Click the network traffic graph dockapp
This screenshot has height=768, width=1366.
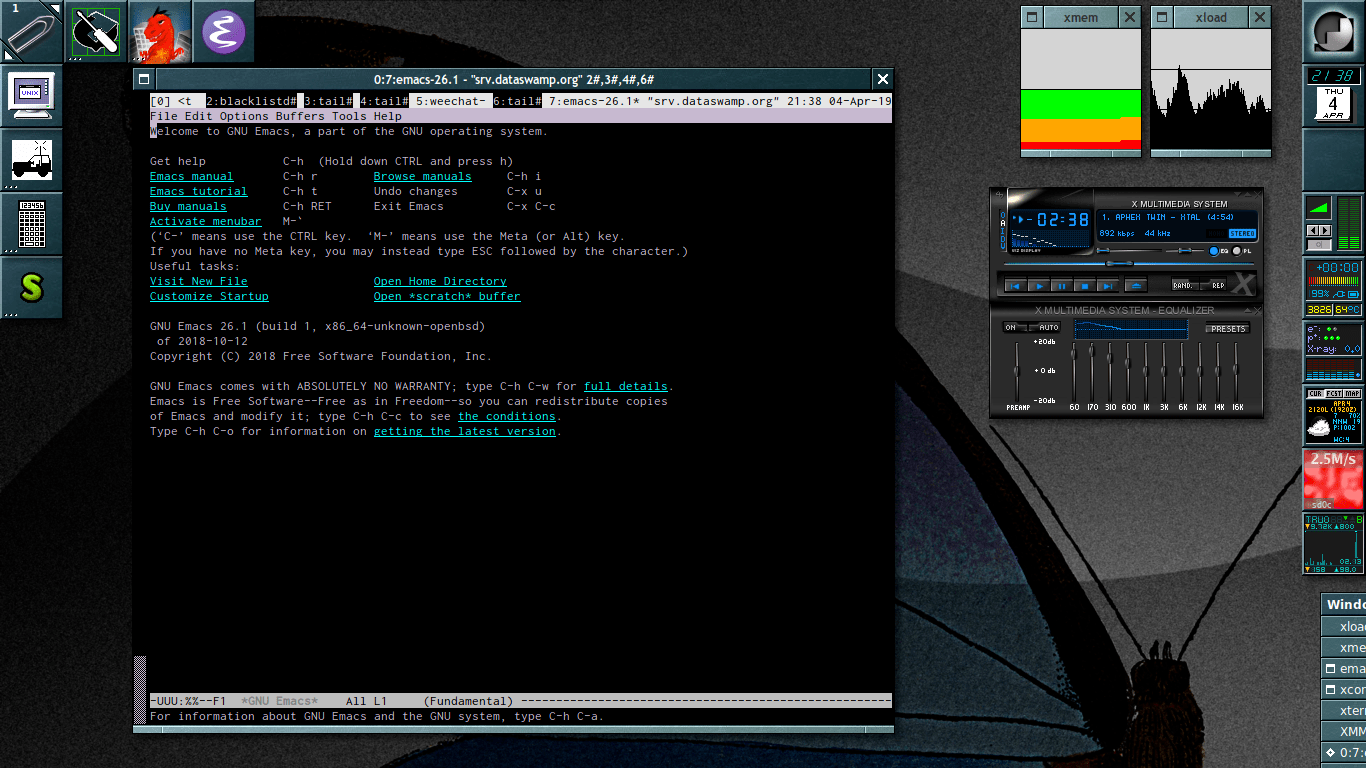1334,544
